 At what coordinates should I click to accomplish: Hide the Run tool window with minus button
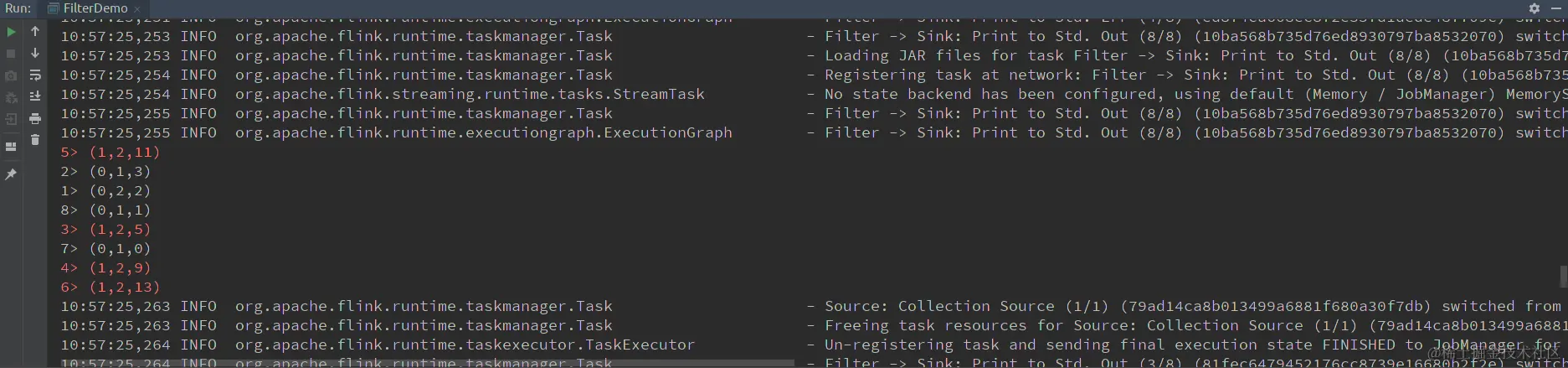1556,8
